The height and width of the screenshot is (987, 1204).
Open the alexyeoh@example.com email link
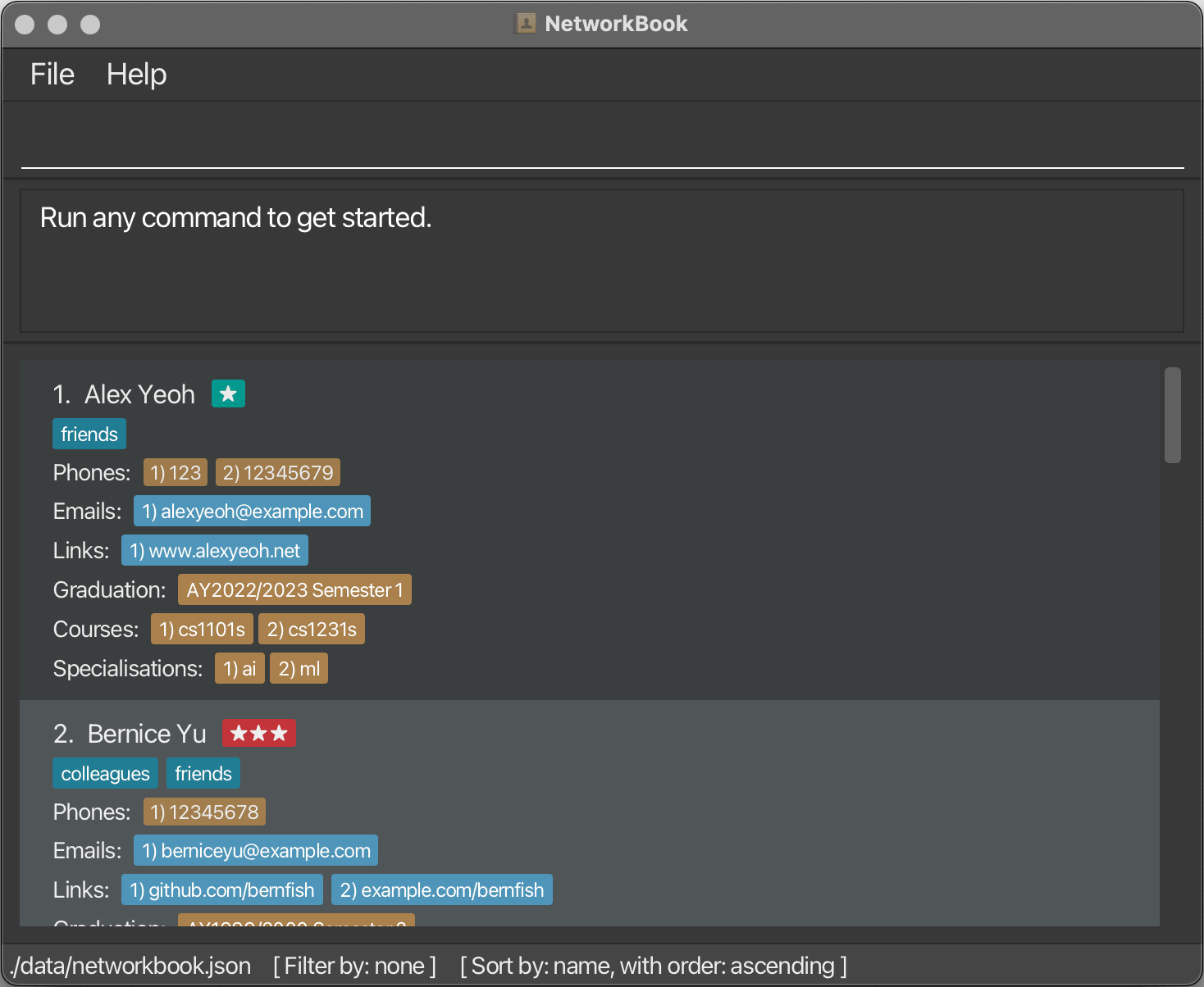point(253,511)
